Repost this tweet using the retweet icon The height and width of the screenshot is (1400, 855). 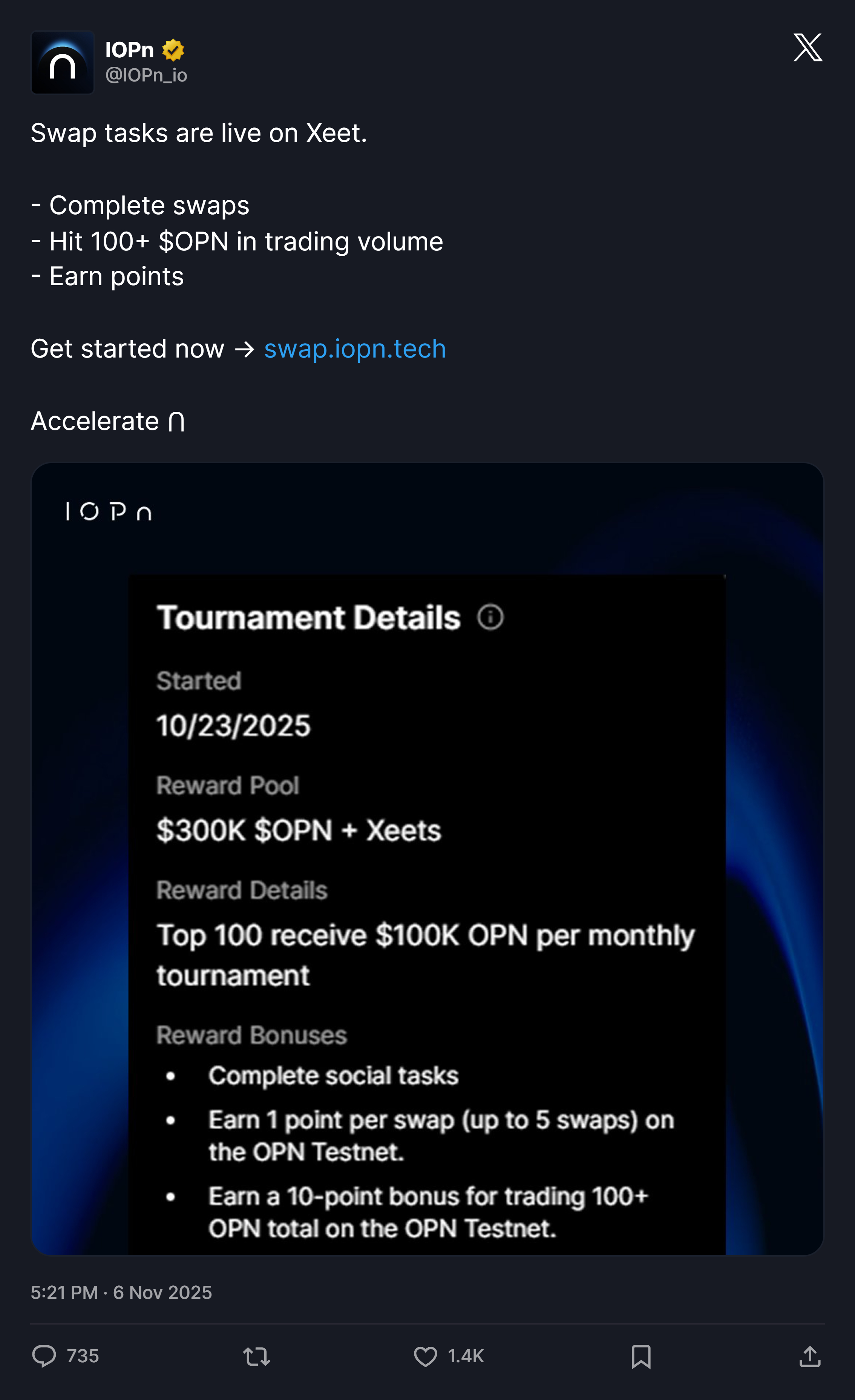(256, 1356)
